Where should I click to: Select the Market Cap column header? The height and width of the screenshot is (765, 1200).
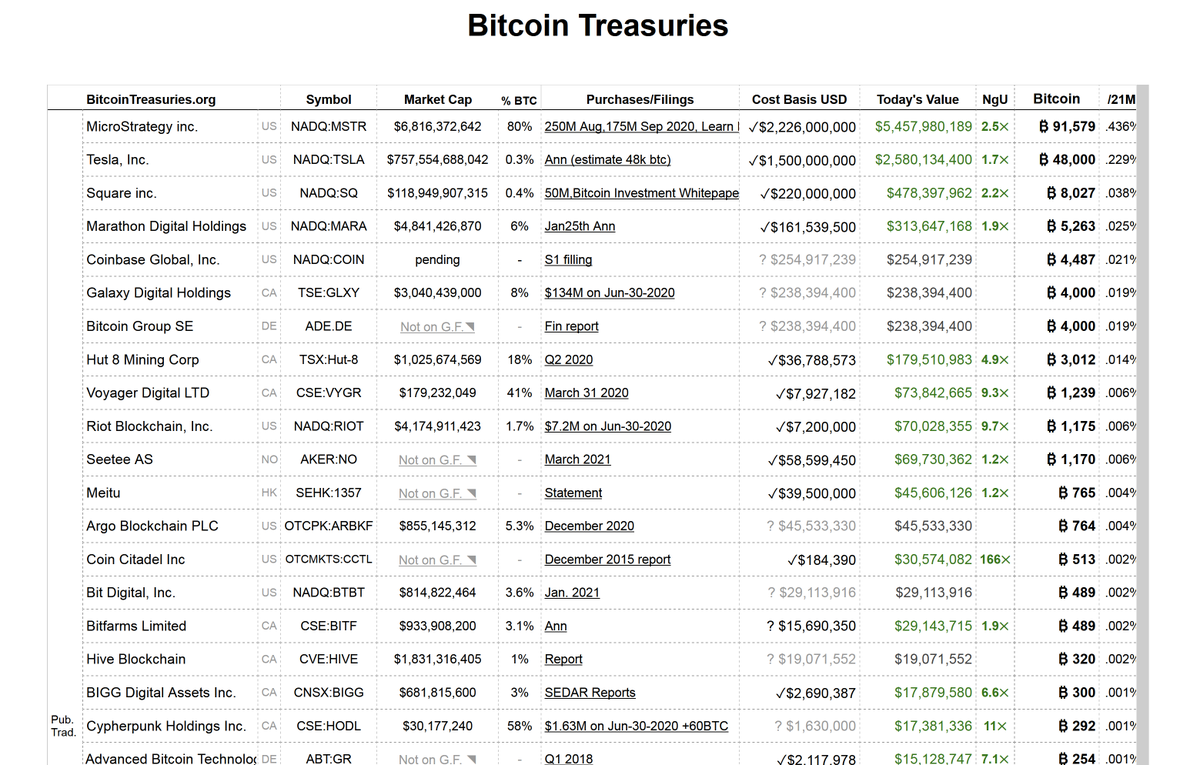coord(438,99)
